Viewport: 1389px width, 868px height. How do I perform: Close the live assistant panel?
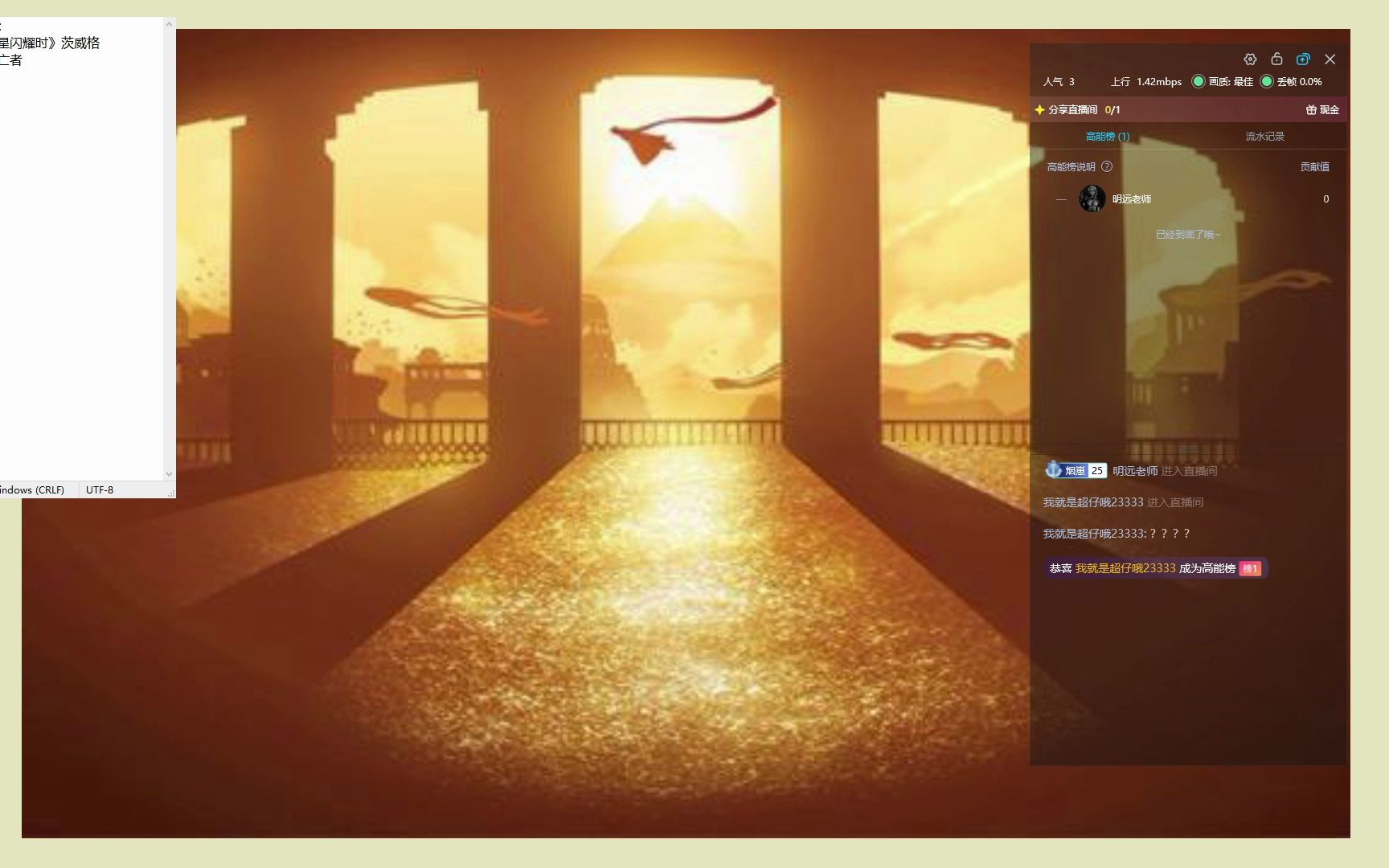tap(1330, 59)
